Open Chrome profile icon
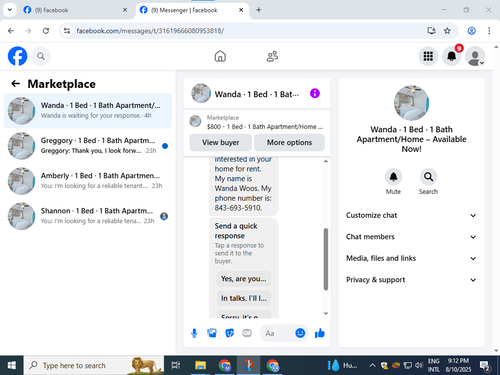Screen dimensions: 500x375 [471, 31]
